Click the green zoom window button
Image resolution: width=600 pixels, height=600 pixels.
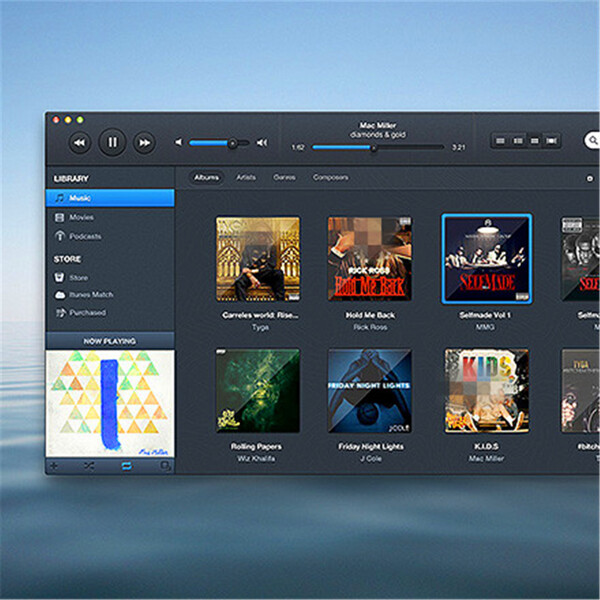click(80, 120)
